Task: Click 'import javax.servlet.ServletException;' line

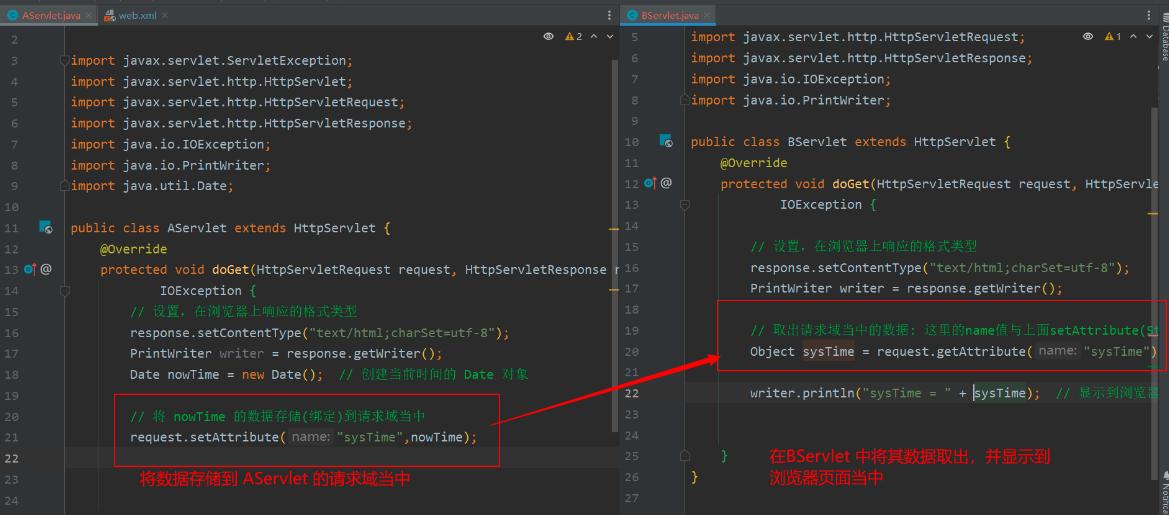Action: [212, 60]
